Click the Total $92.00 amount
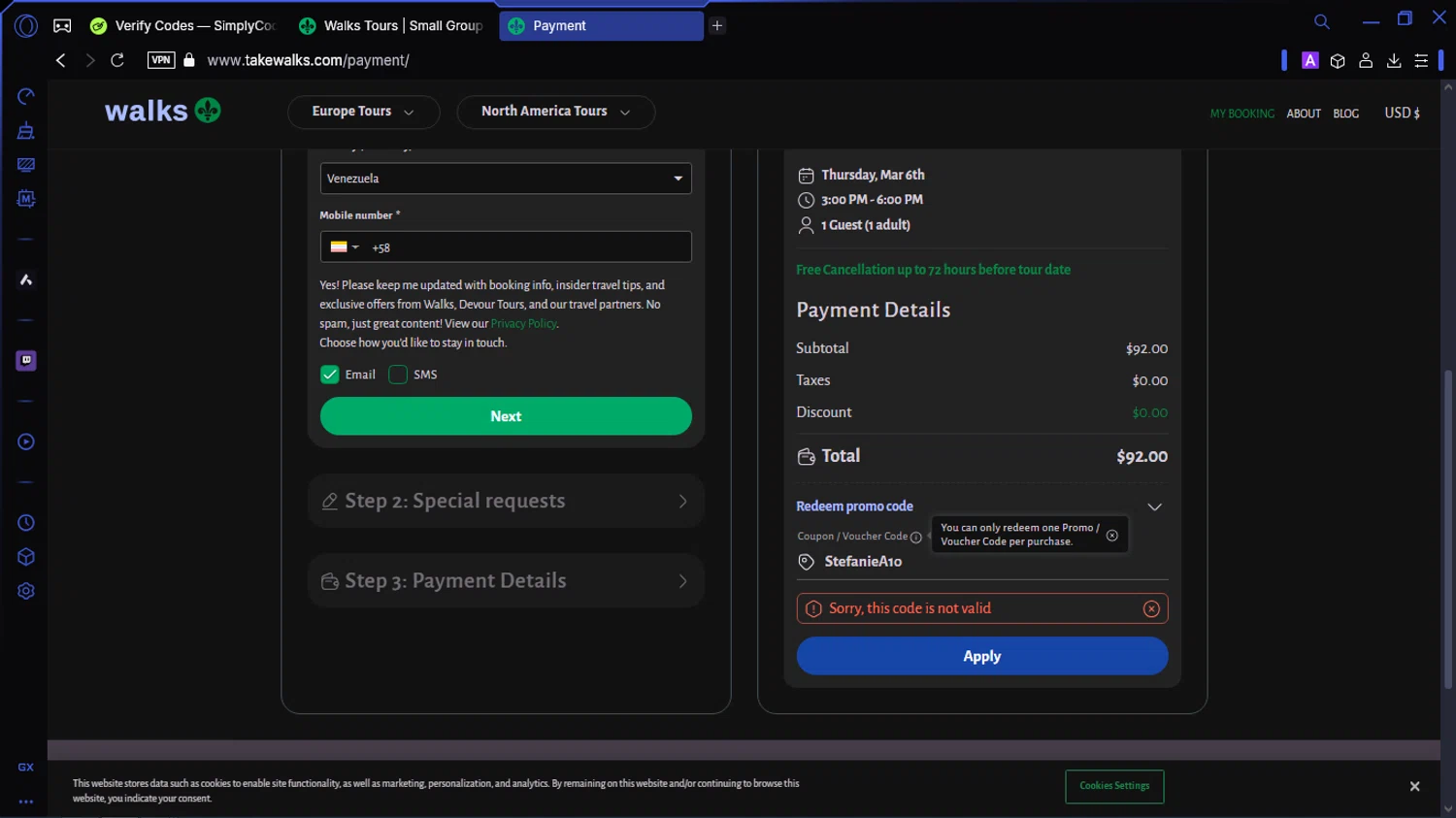This screenshot has height=818, width=1456. [x=1142, y=456]
